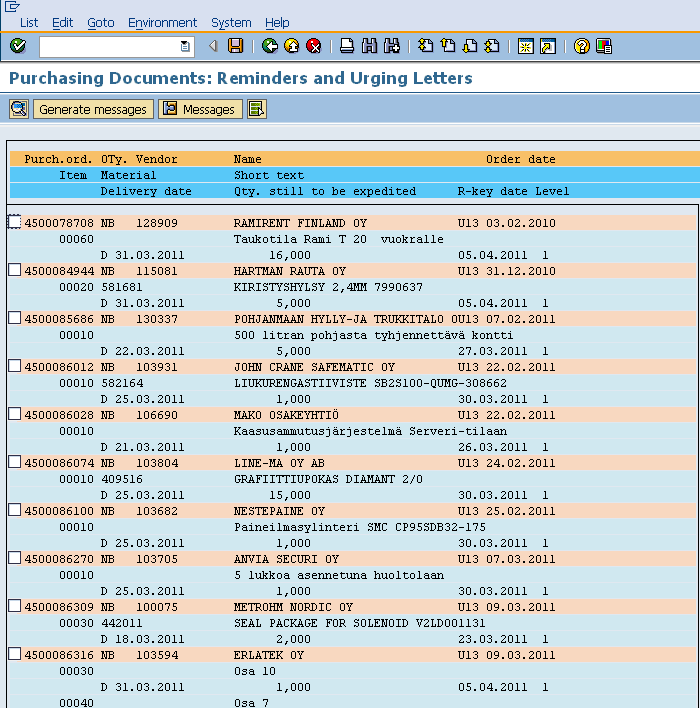This screenshot has height=708, width=700.
Task: Click the Save diskette icon
Action: click(235, 46)
